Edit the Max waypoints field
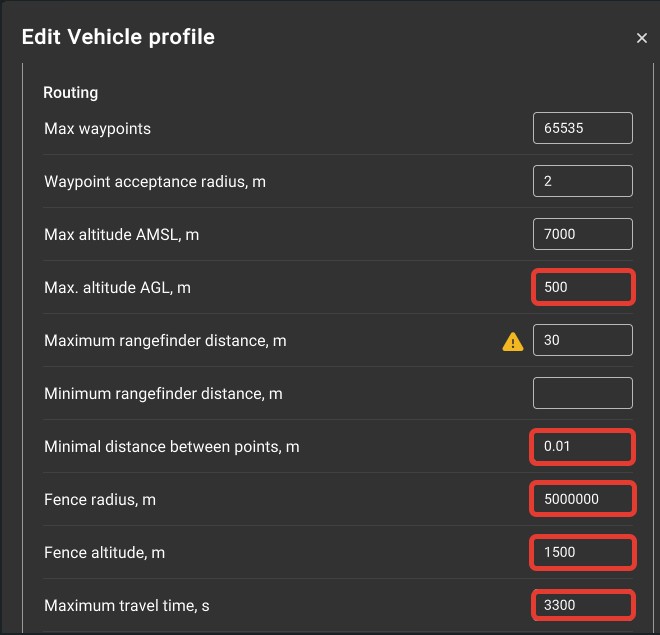This screenshot has width=660, height=635. (x=583, y=128)
